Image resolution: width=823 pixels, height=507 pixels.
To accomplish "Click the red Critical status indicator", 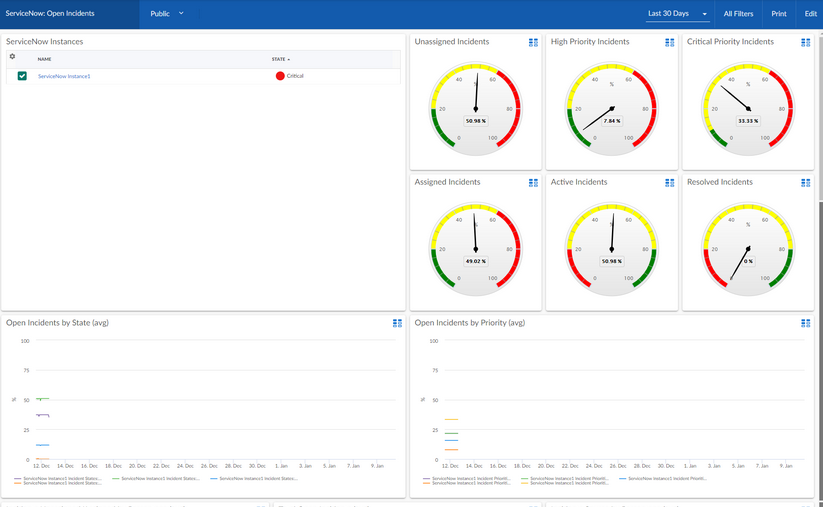I will click(x=280, y=76).
